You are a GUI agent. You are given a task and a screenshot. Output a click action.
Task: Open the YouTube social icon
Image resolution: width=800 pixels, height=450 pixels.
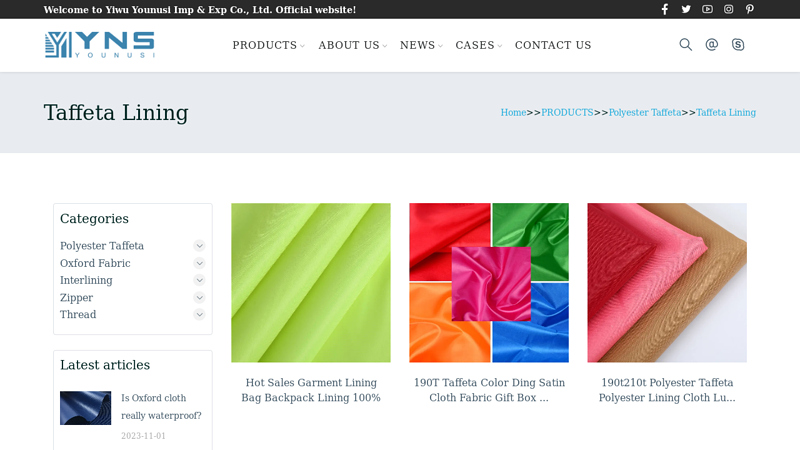707,9
